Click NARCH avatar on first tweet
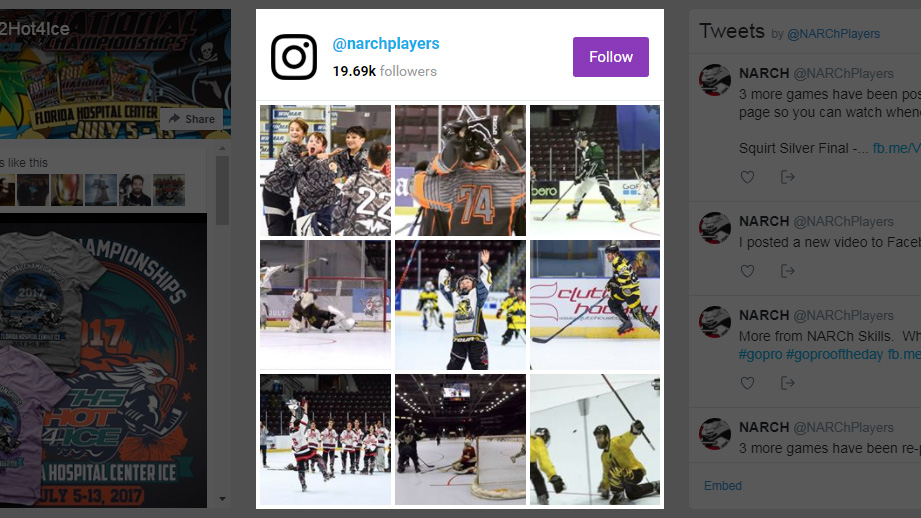 715,80
